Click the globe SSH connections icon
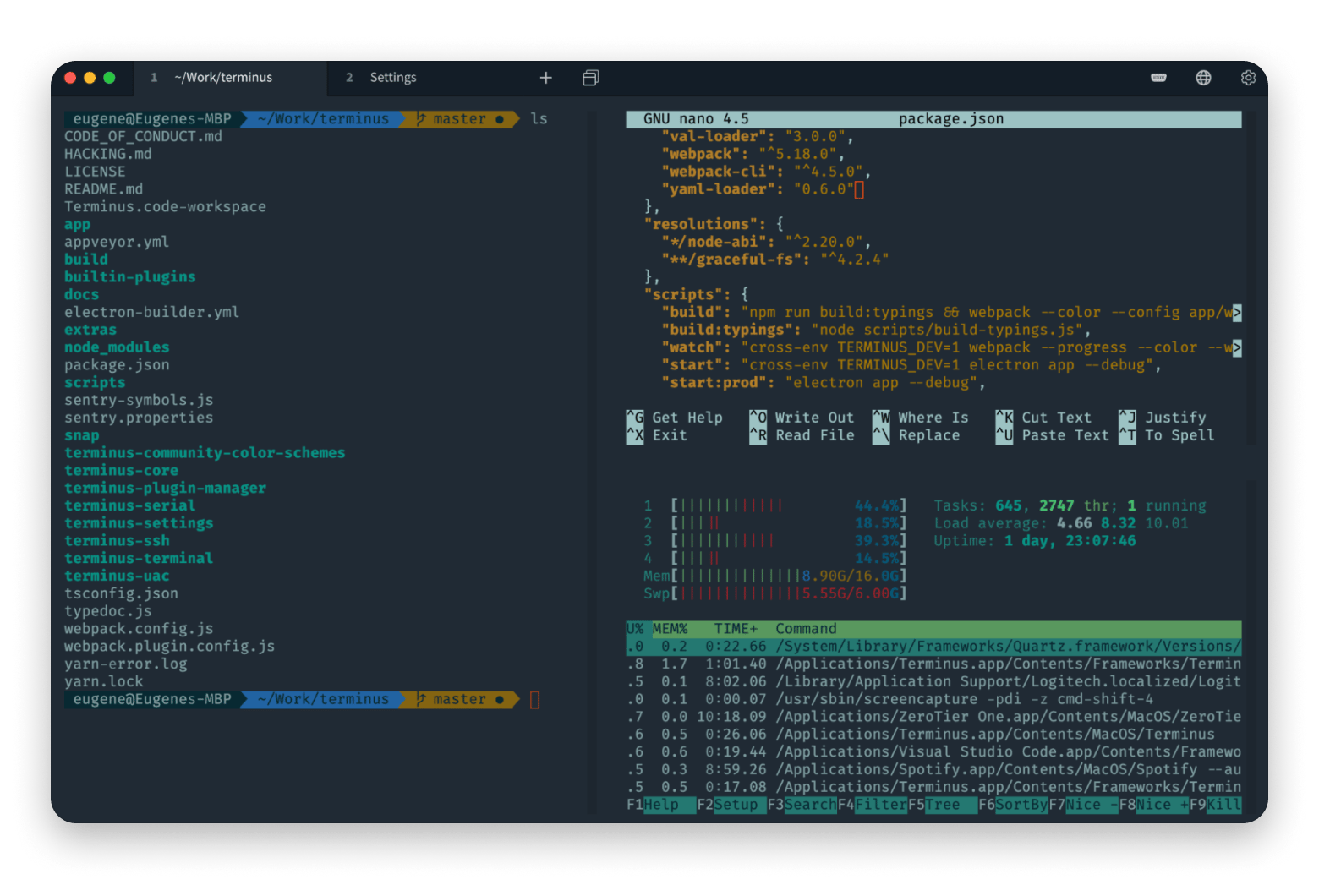 click(1203, 78)
